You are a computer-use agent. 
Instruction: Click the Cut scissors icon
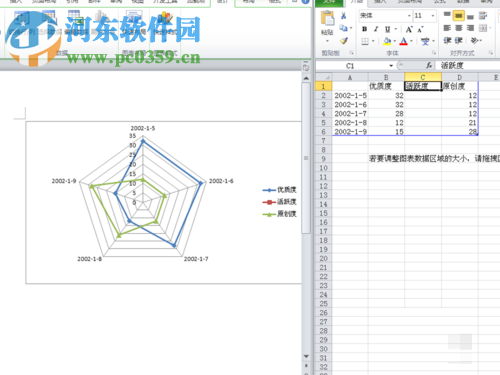tap(344, 16)
